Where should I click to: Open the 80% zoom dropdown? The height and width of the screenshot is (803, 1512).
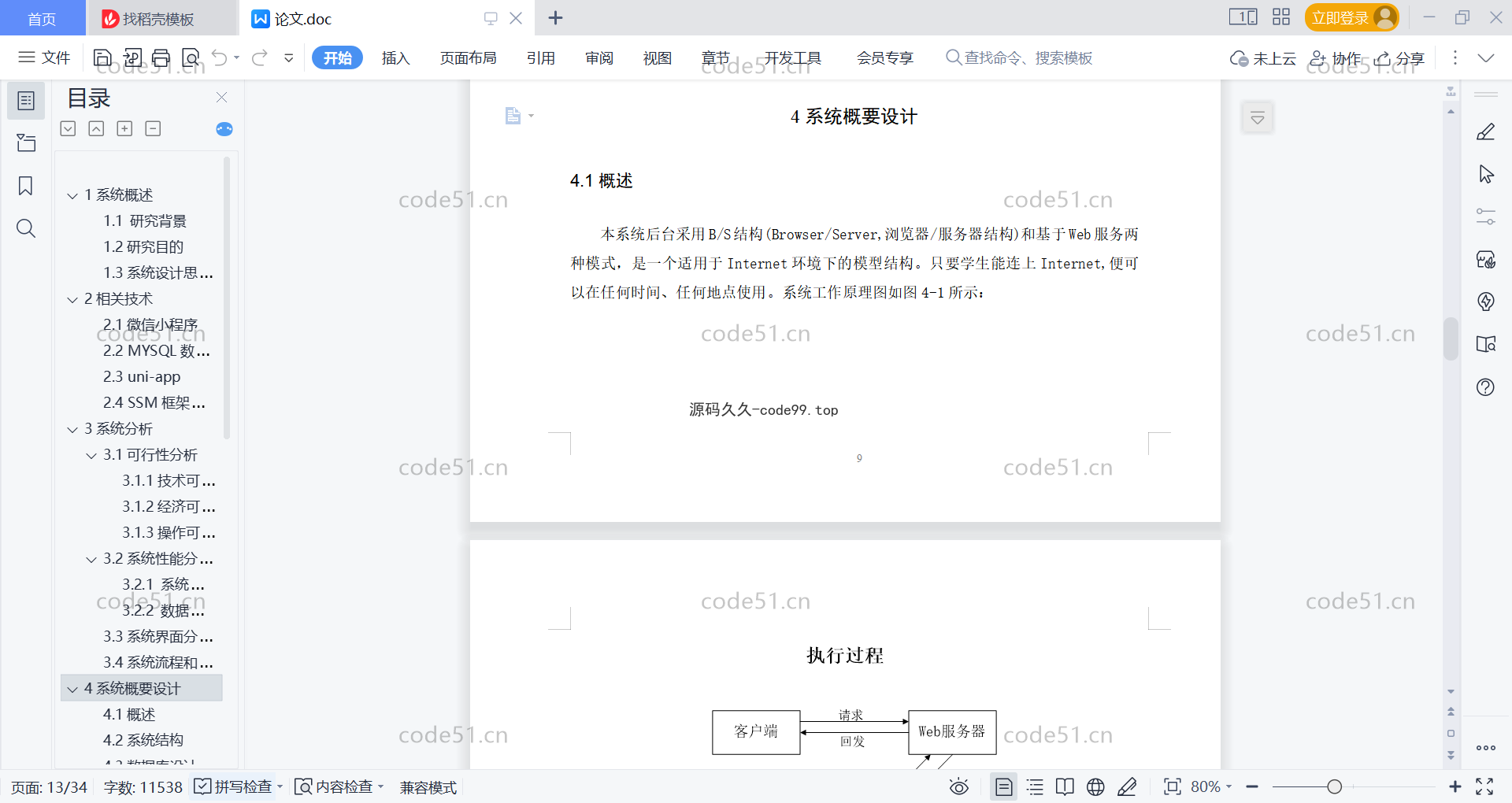(x=1228, y=786)
